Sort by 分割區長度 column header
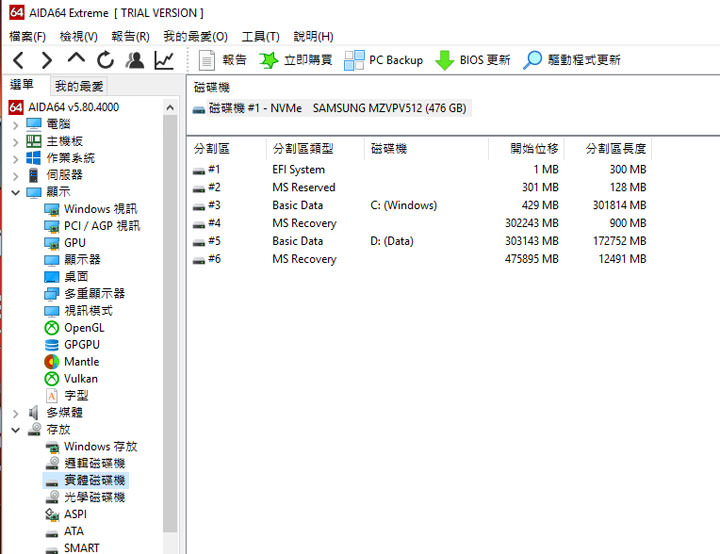The image size is (720, 554). tap(616, 149)
